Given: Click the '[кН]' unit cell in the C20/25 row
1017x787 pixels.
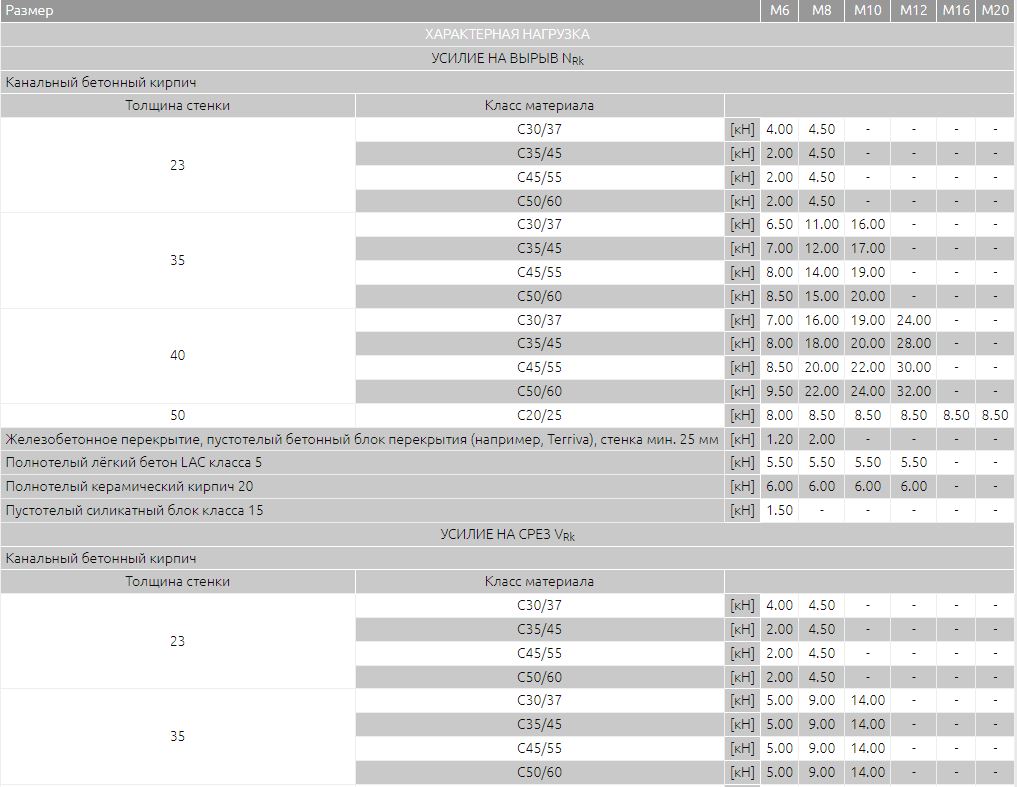Looking at the screenshot, I should pos(742,415).
